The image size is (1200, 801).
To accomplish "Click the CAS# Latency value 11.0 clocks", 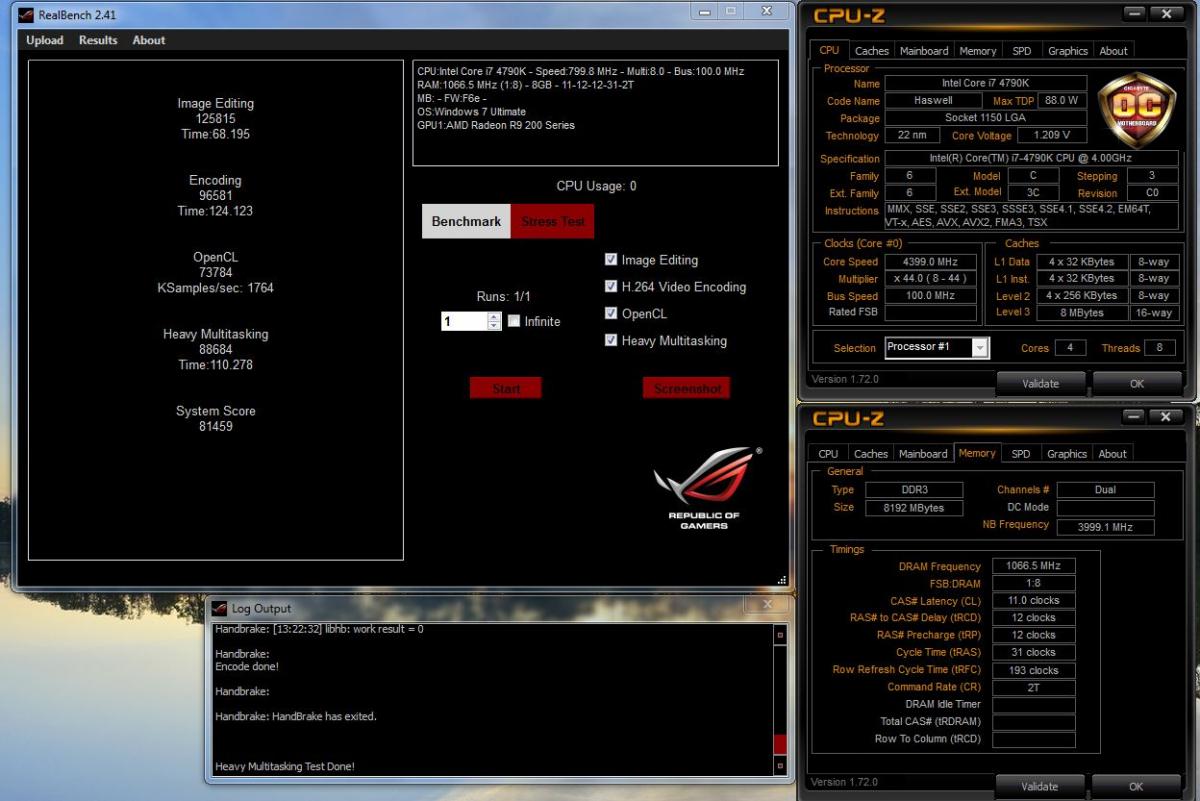I will point(1034,601).
